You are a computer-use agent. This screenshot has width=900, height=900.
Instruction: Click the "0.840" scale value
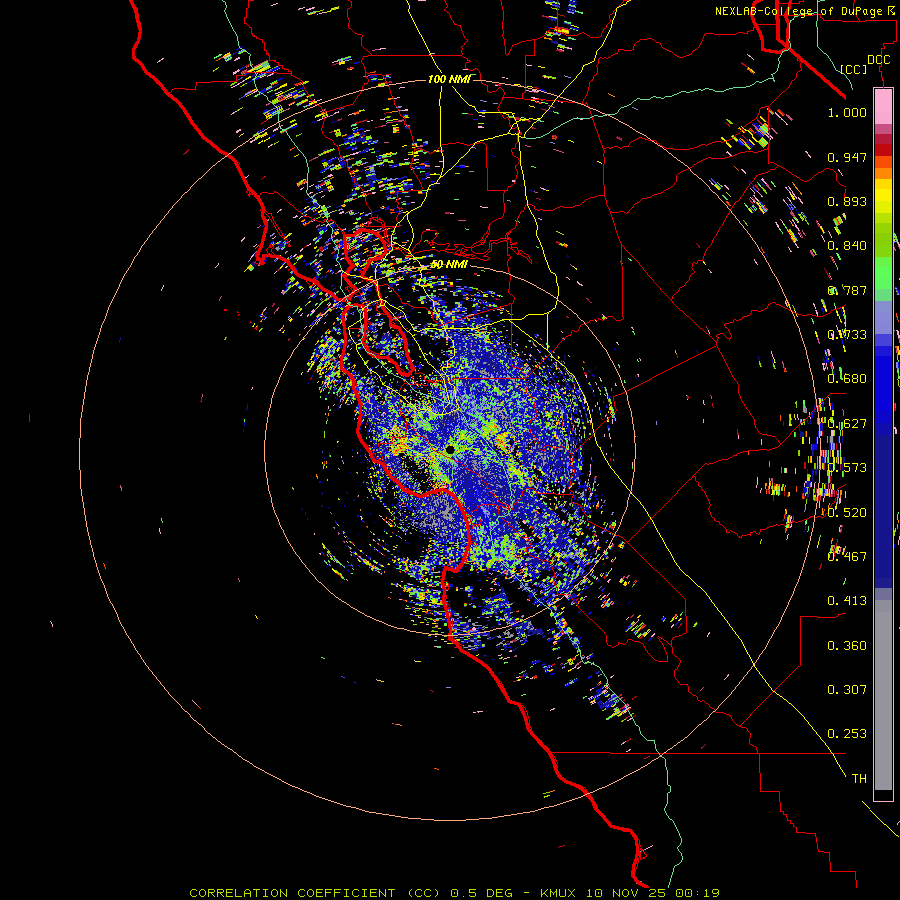click(x=847, y=246)
